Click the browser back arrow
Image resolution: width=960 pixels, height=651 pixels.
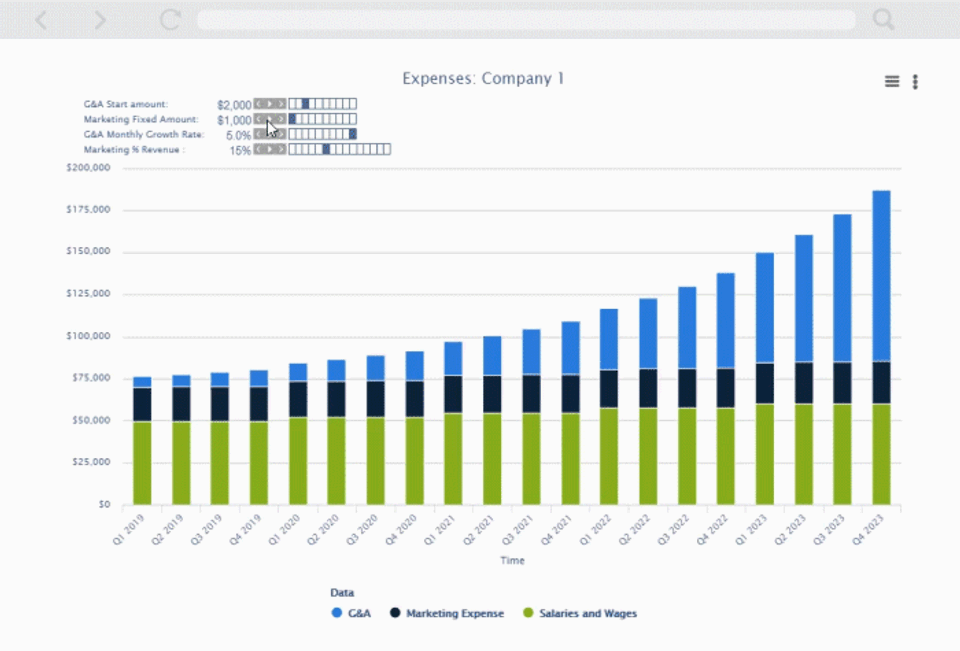(41, 19)
